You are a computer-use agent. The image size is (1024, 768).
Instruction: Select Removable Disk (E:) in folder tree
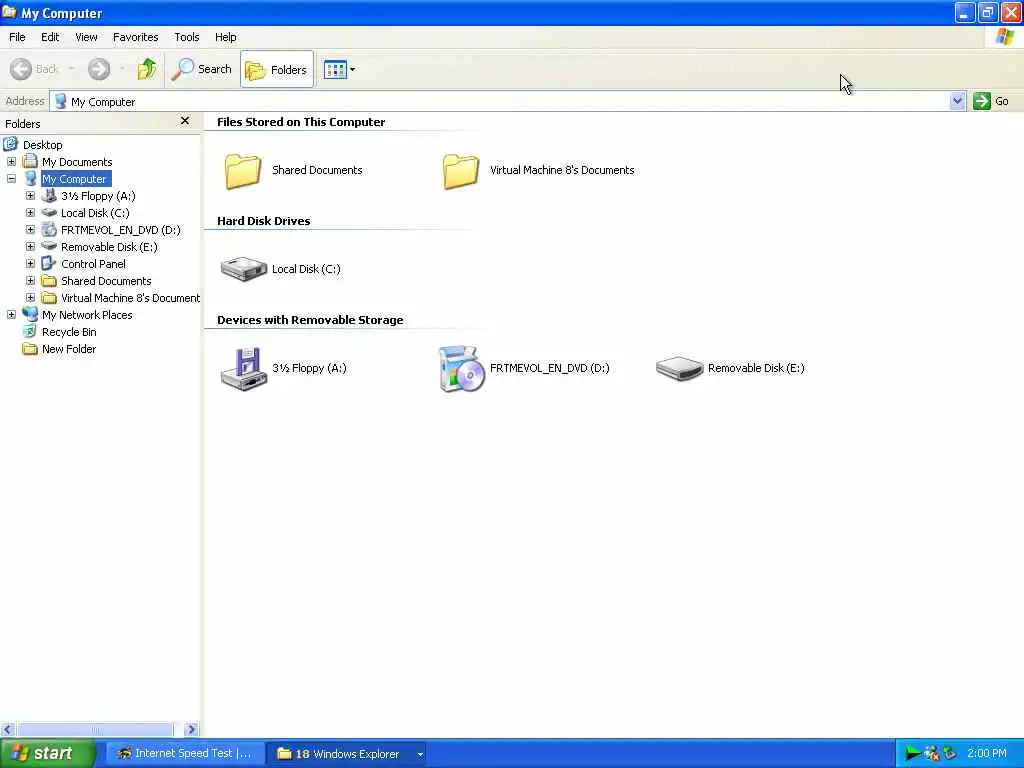tap(109, 247)
